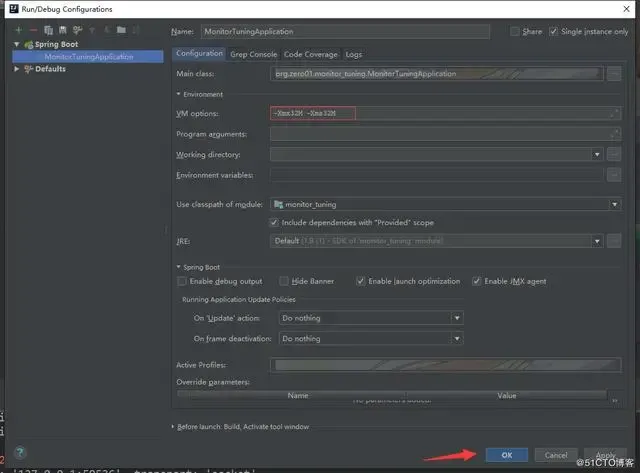Click the remove configuration minus icon
The width and height of the screenshot is (640, 473).
pyautogui.click(x=33, y=30)
